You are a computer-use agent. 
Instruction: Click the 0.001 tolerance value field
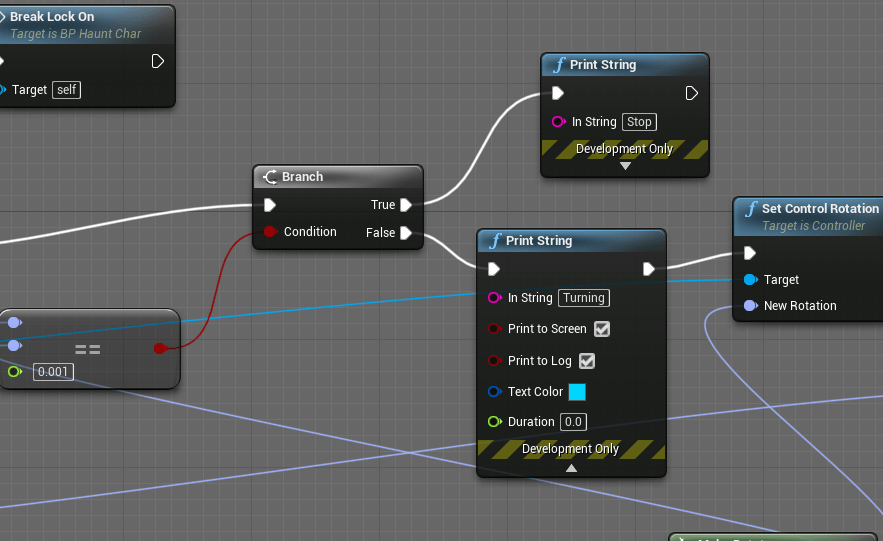click(x=53, y=372)
